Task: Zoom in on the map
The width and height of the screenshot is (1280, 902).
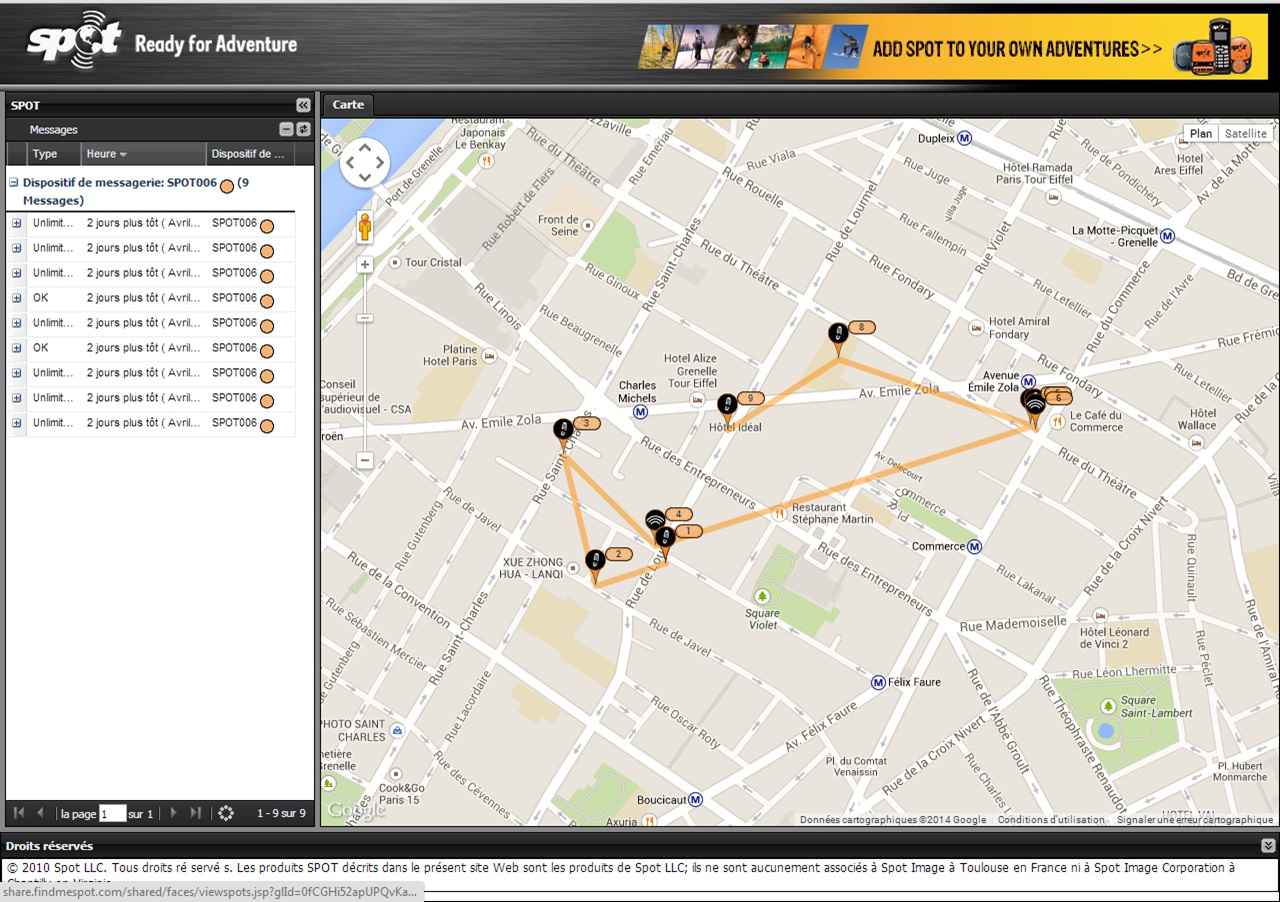Action: (365, 265)
